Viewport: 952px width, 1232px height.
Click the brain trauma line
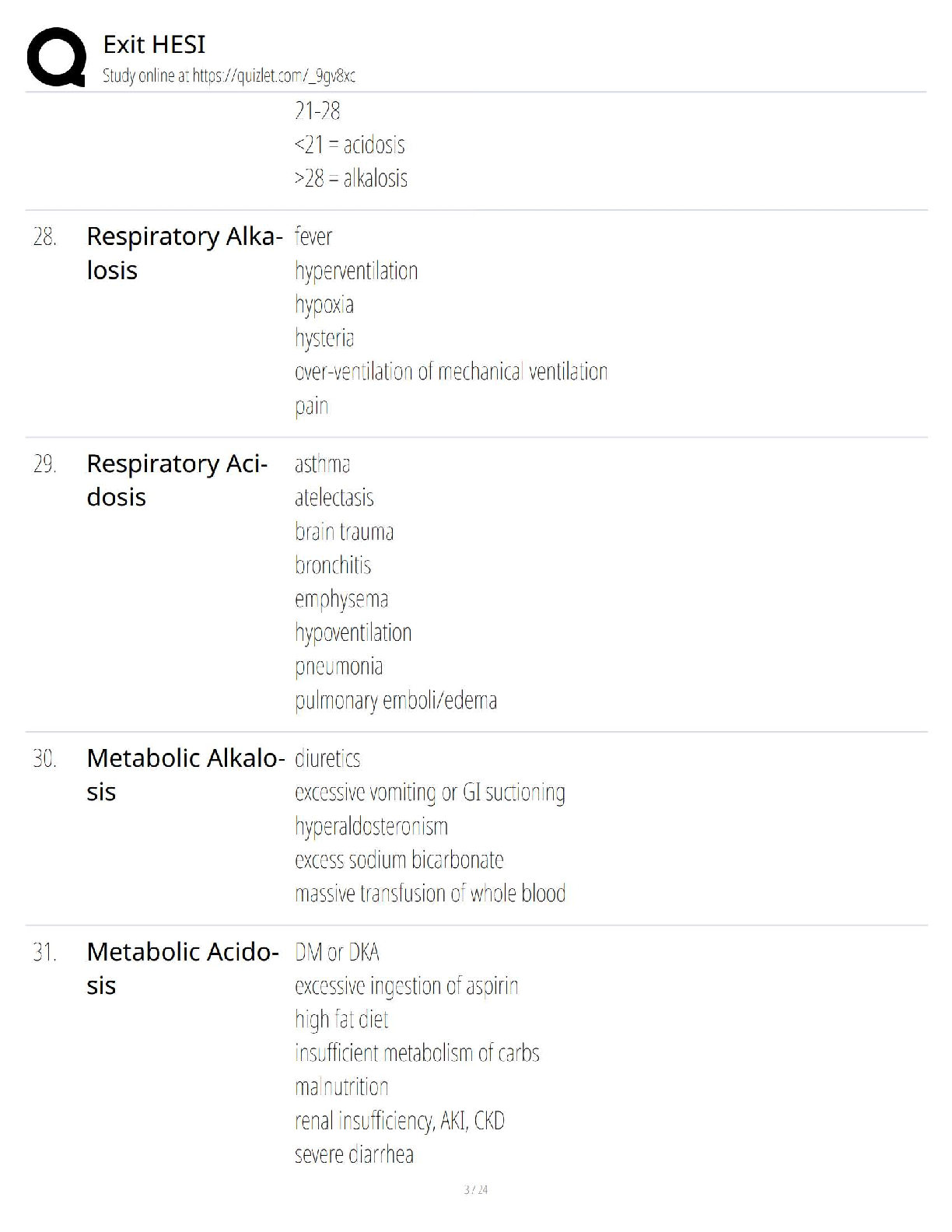(x=345, y=532)
